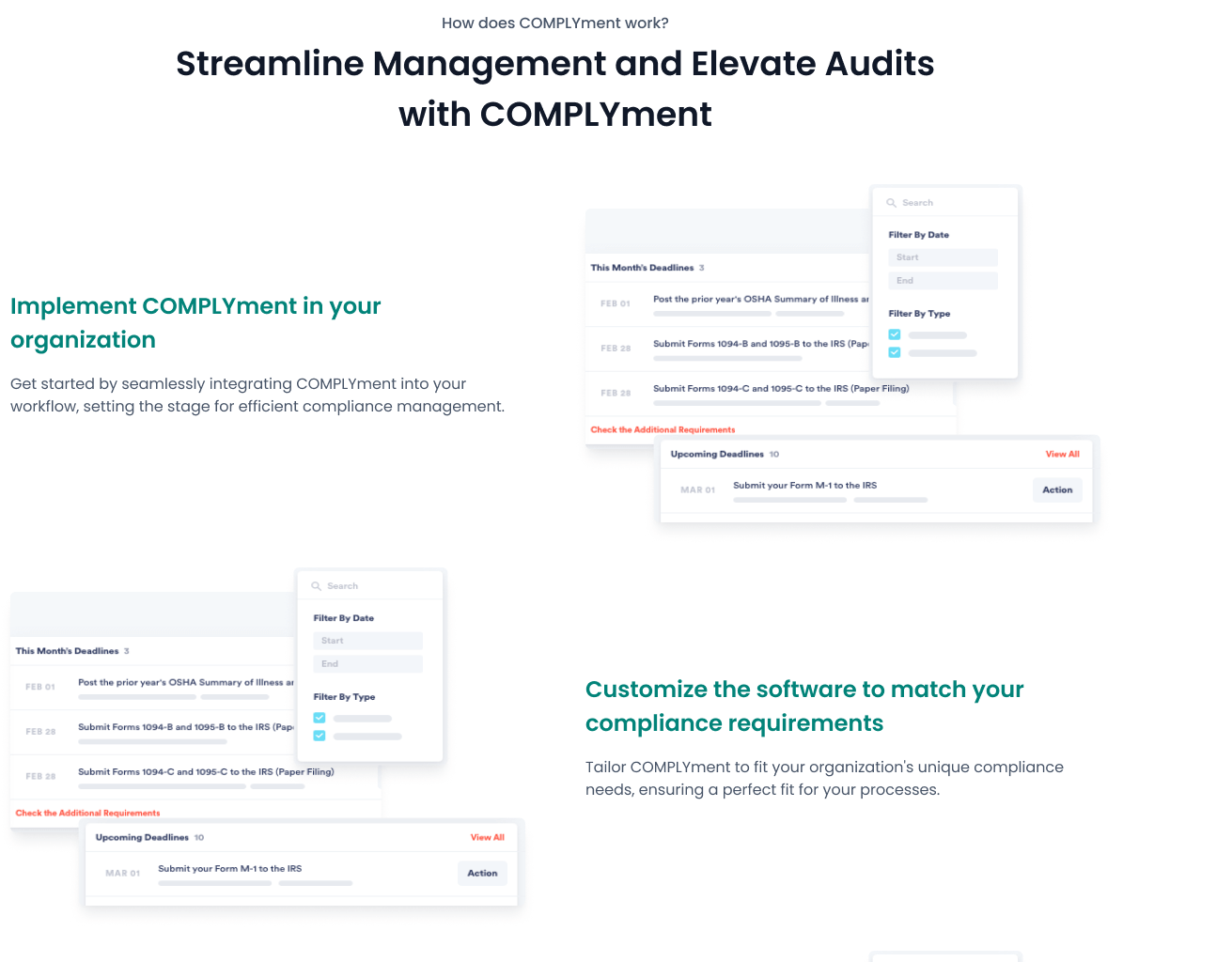Select the End date field in the lower mockup
Viewport: 1232px width, 962px height.
(x=366, y=664)
